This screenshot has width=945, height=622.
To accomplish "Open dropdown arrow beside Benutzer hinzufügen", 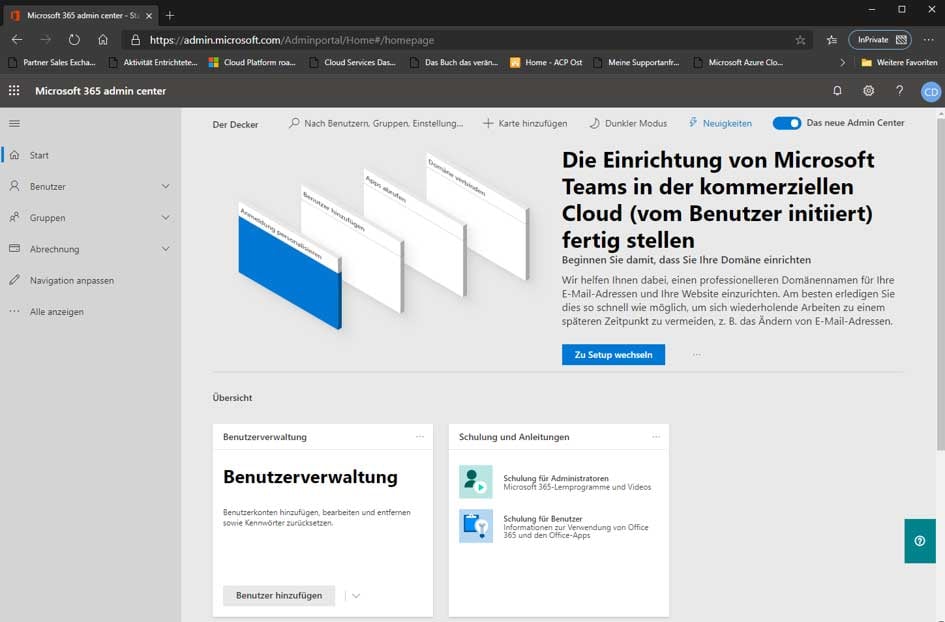I will click(356, 595).
